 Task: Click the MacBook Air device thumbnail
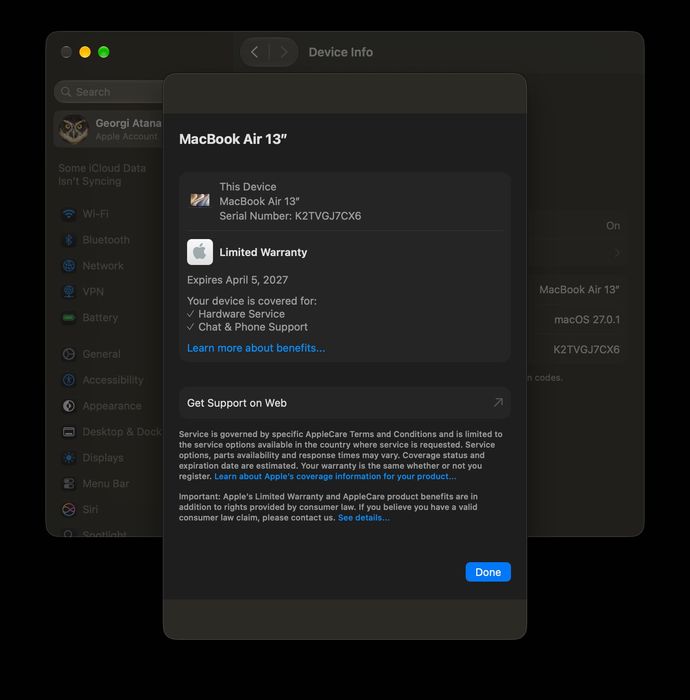tap(200, 200)
